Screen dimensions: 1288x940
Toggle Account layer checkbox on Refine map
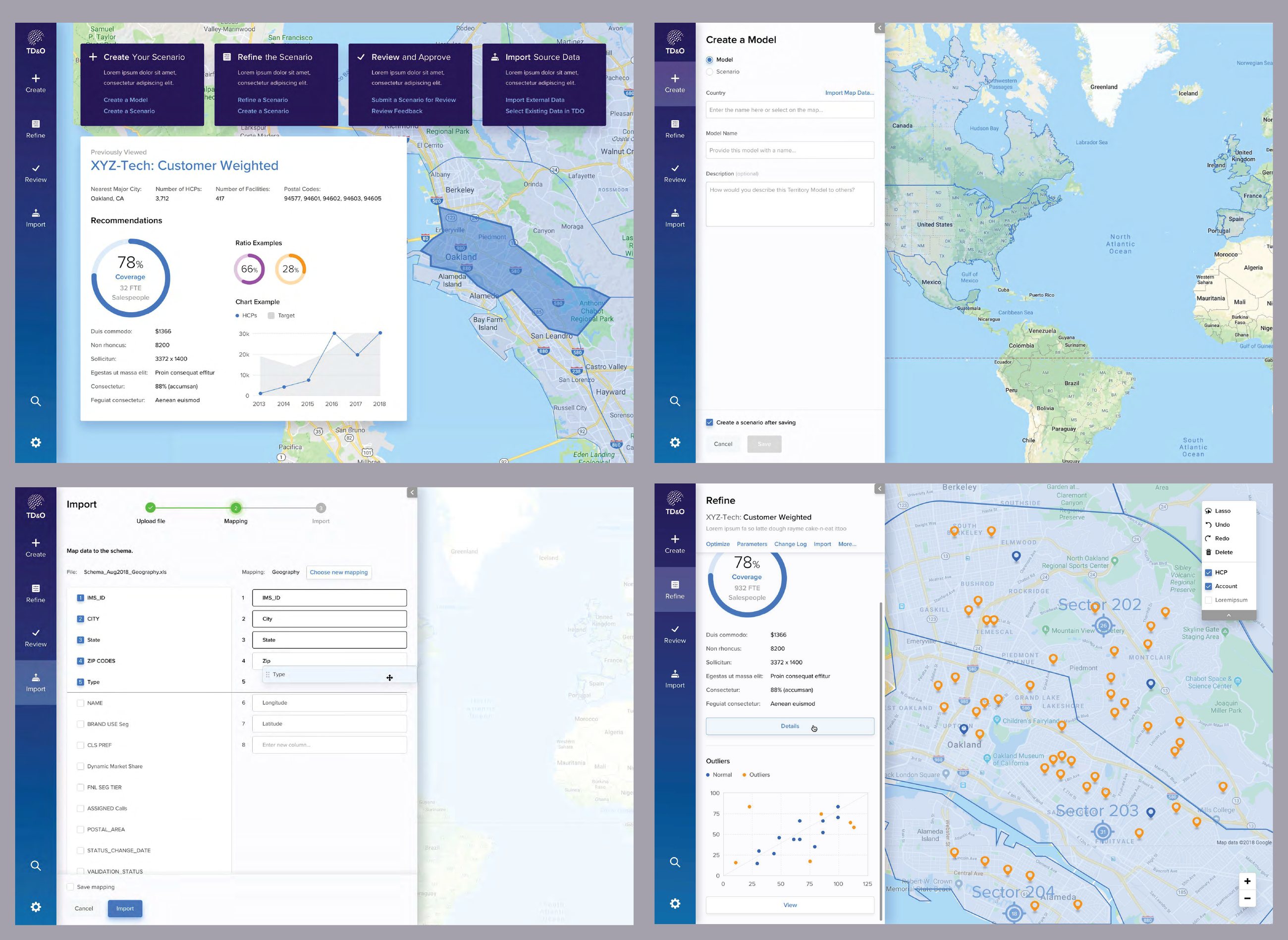tap(1208, 586)
